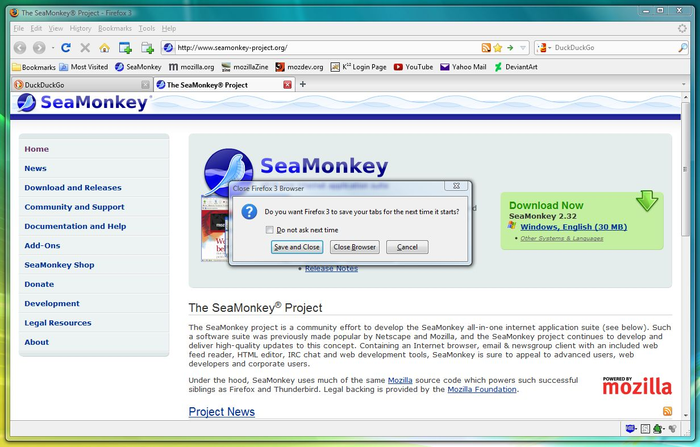The height and width of the screenshot is (447, 700).
Task: Open the K12 Login Page bookmark
Action: [x=358, y=67]
